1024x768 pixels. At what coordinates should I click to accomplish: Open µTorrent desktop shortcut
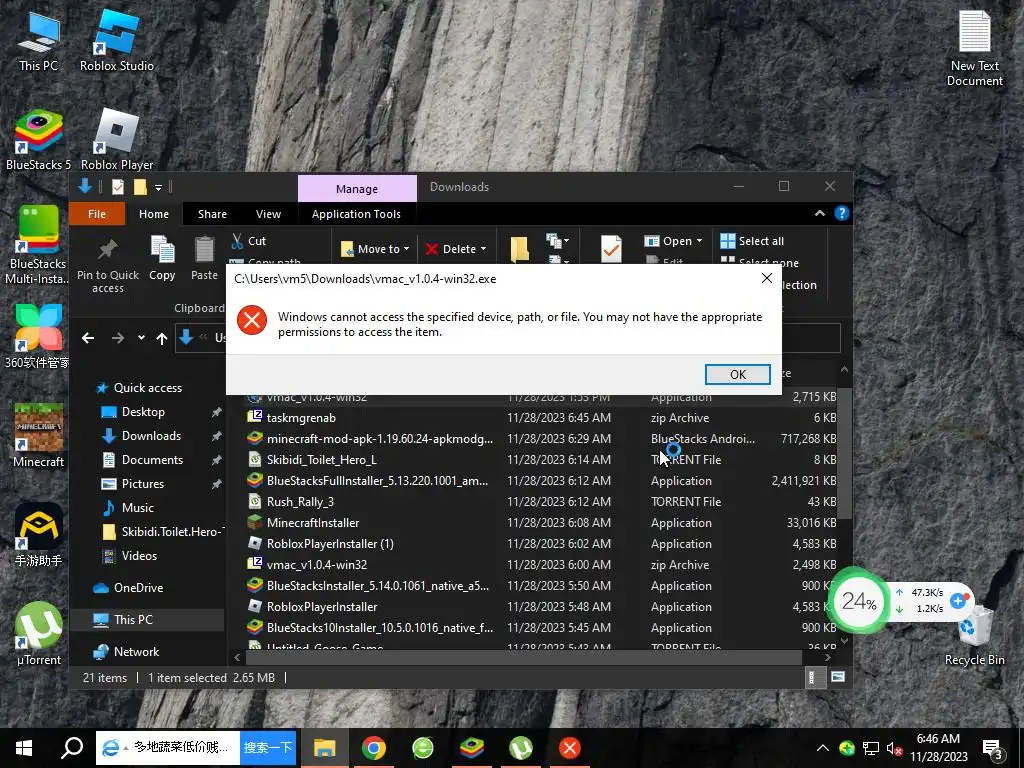click(39, 633)
